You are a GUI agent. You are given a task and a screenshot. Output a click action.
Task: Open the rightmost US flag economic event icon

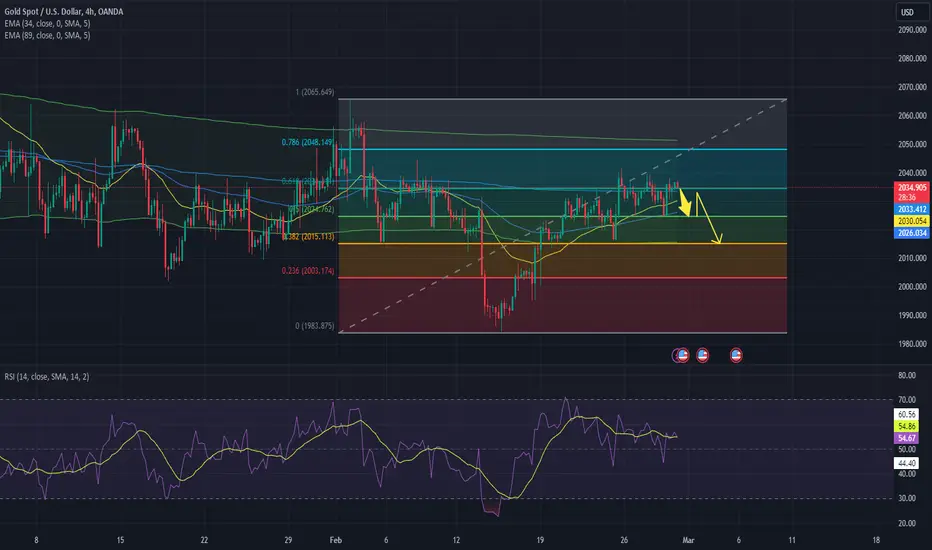[736, 356]
